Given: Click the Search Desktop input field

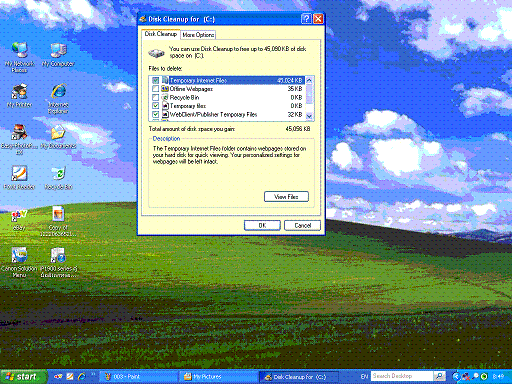Looking at the screenshot, I should click(402, 376).
